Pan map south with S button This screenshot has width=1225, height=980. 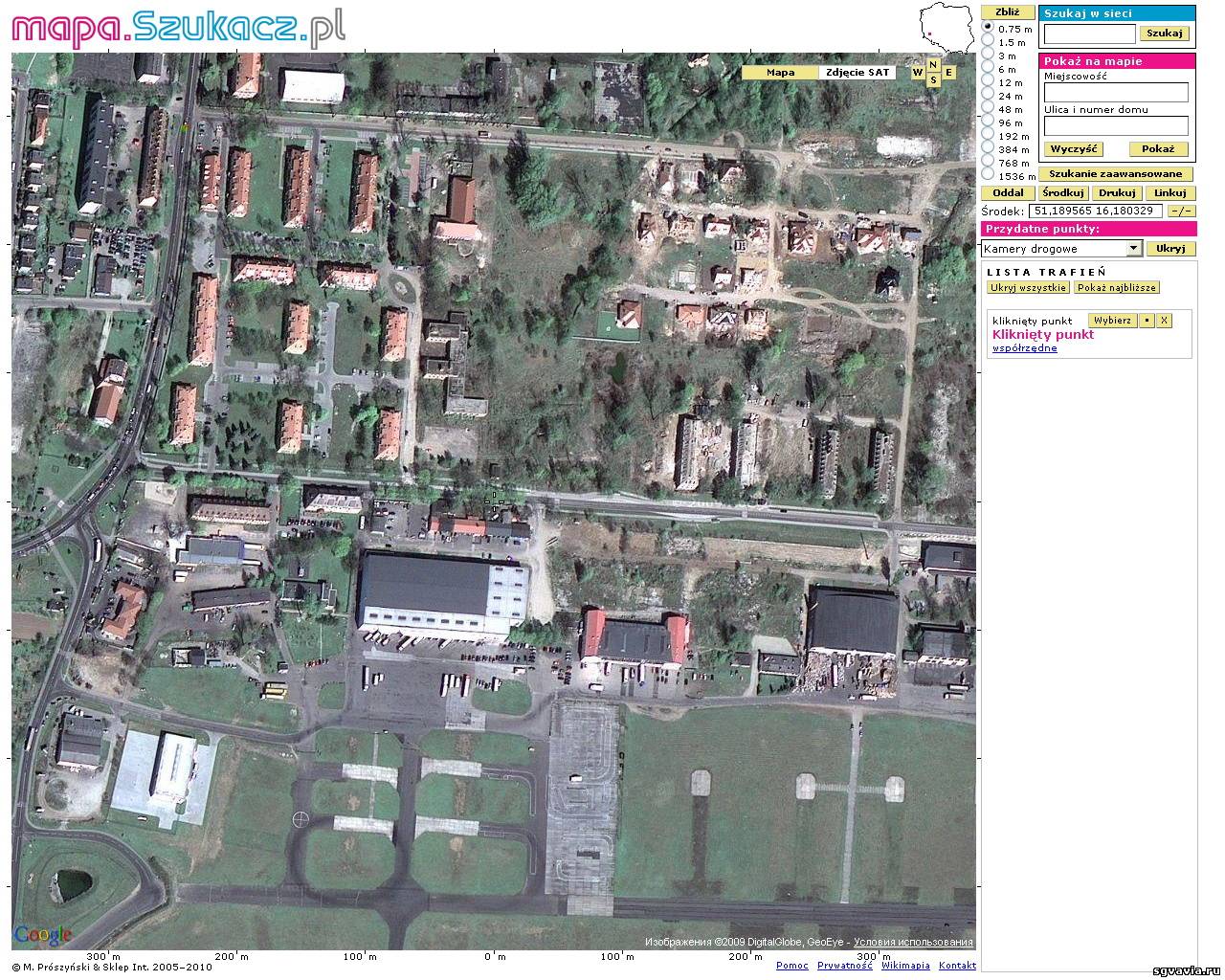tap(932, 80)
